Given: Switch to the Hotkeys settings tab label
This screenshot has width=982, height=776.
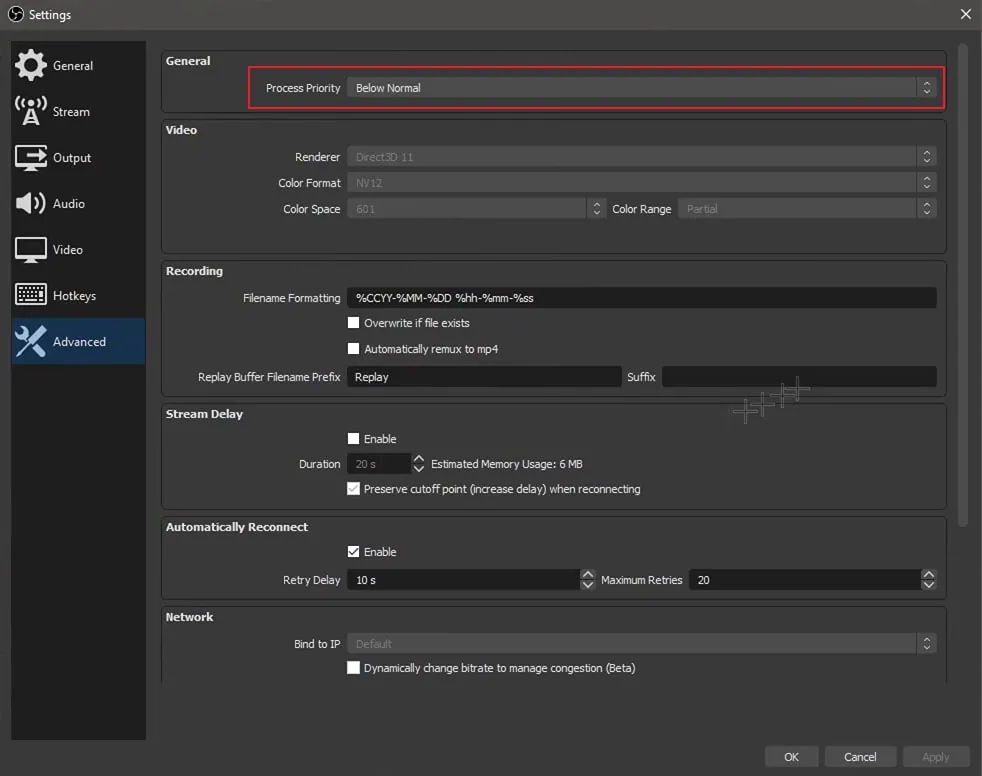Looking at the screenshot, I should click(x=74, y=296).
